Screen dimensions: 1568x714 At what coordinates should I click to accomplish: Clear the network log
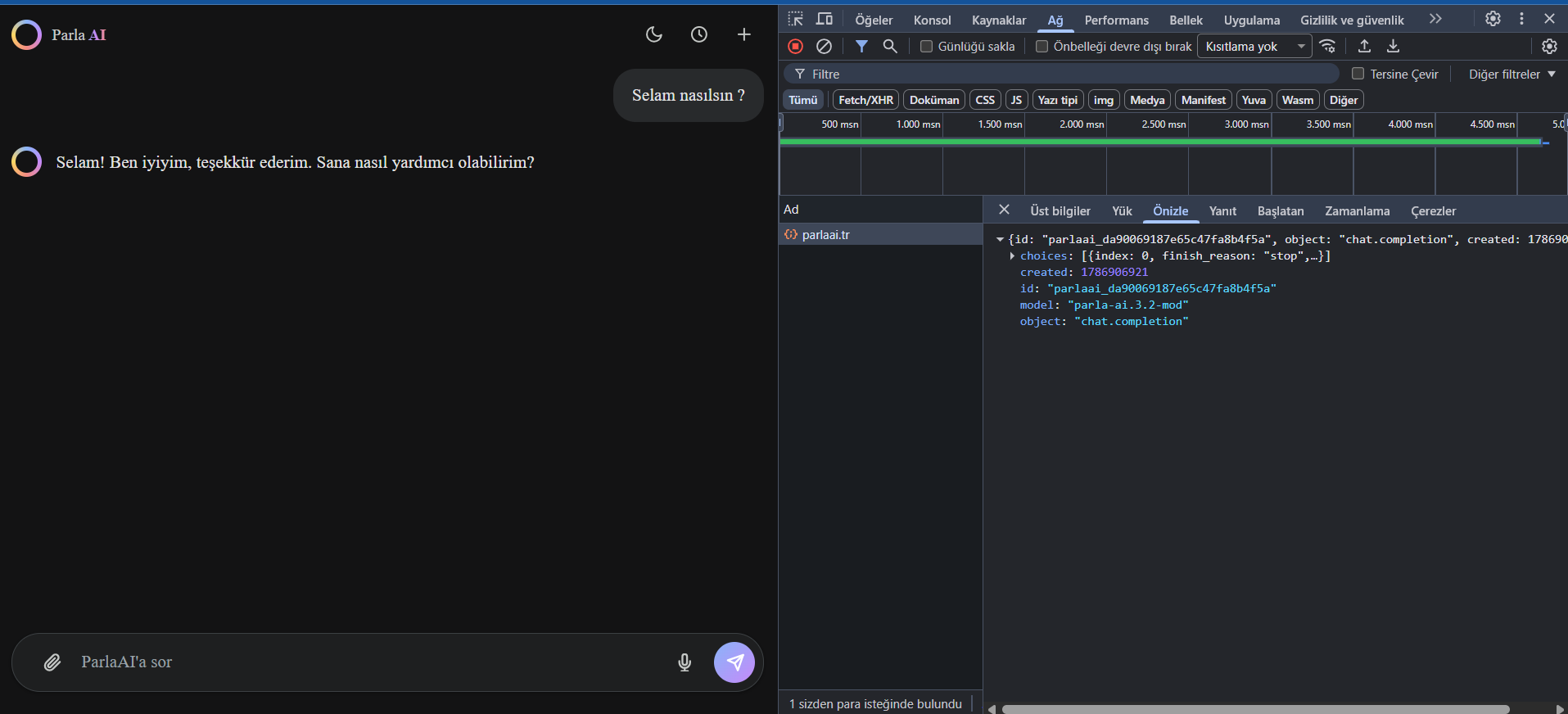click(x=825, y=47)
